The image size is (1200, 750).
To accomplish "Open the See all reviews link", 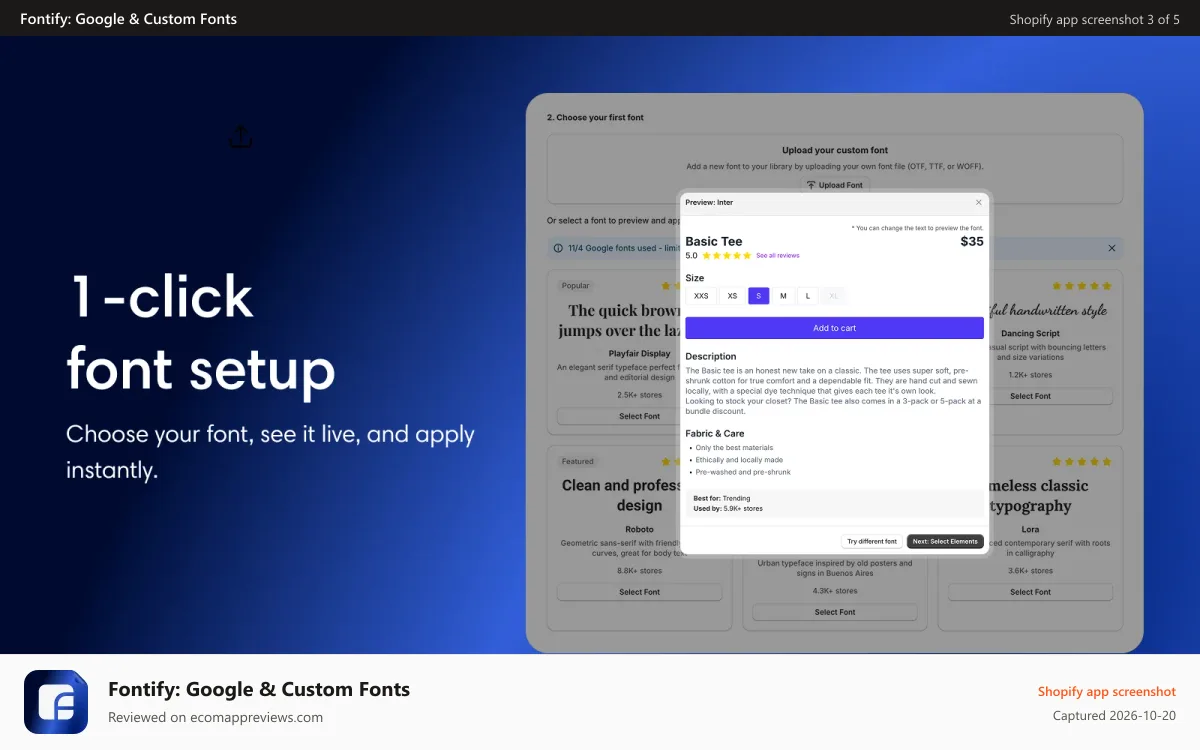I will point(778,256).
